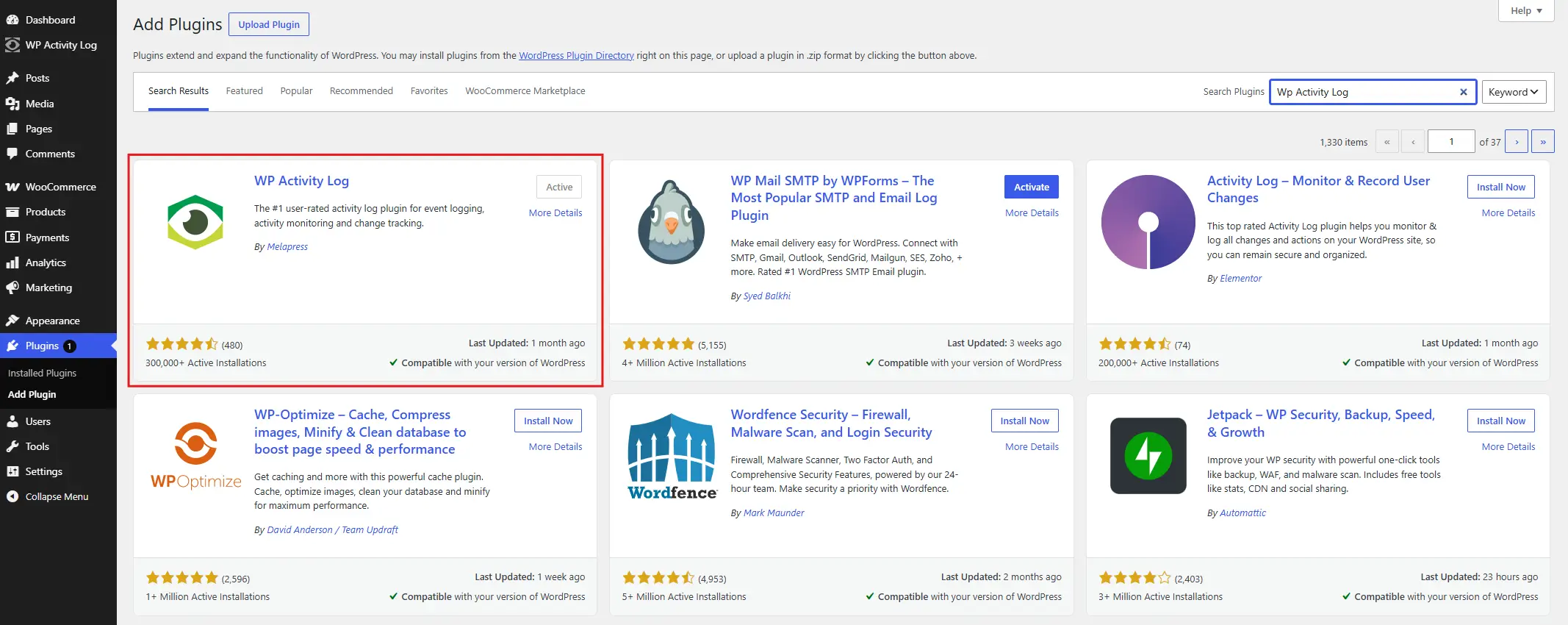Image resolution: width=1568 pixels, height=625 pixels.
Task: Click the Media icon in sidebar
Action: click(12, 104)
